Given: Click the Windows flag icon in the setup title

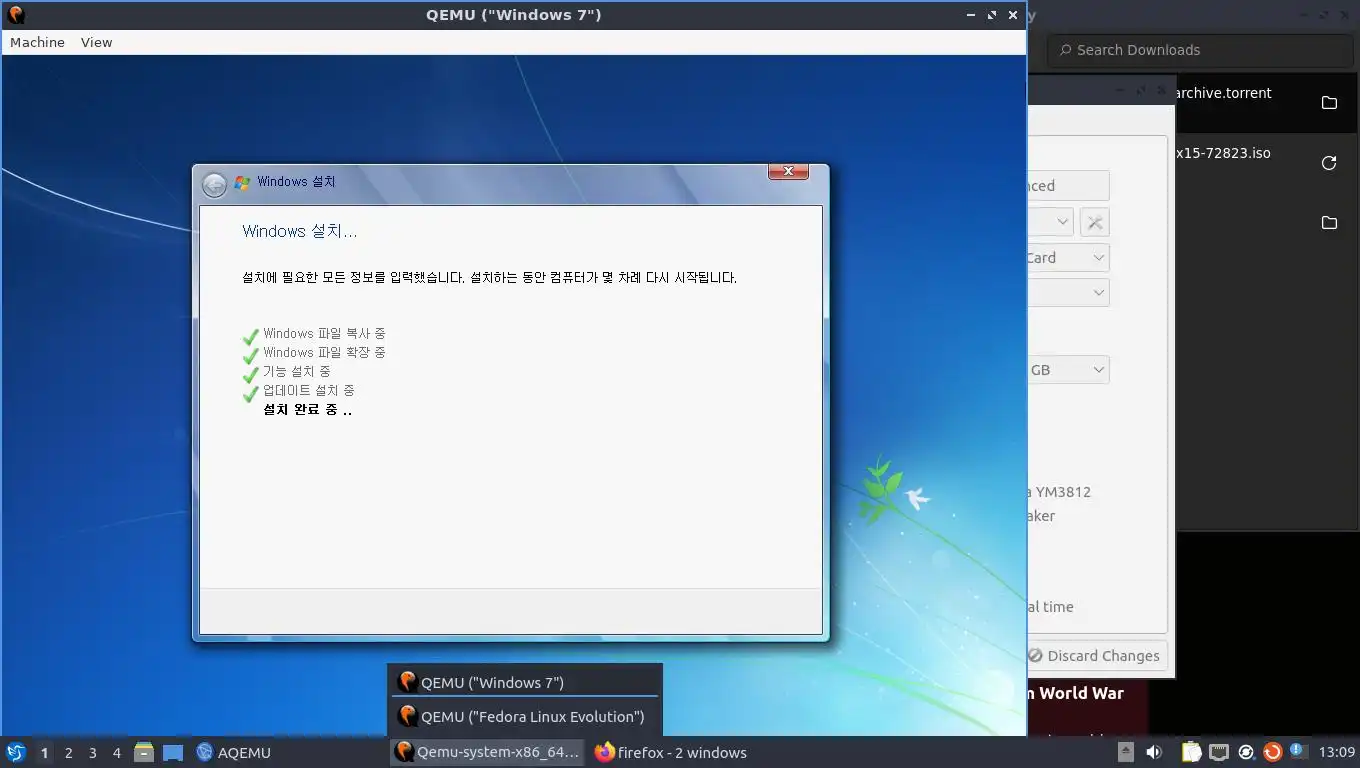Looking at the screenshot, I should pyautogui.click(x=242, y=182).
